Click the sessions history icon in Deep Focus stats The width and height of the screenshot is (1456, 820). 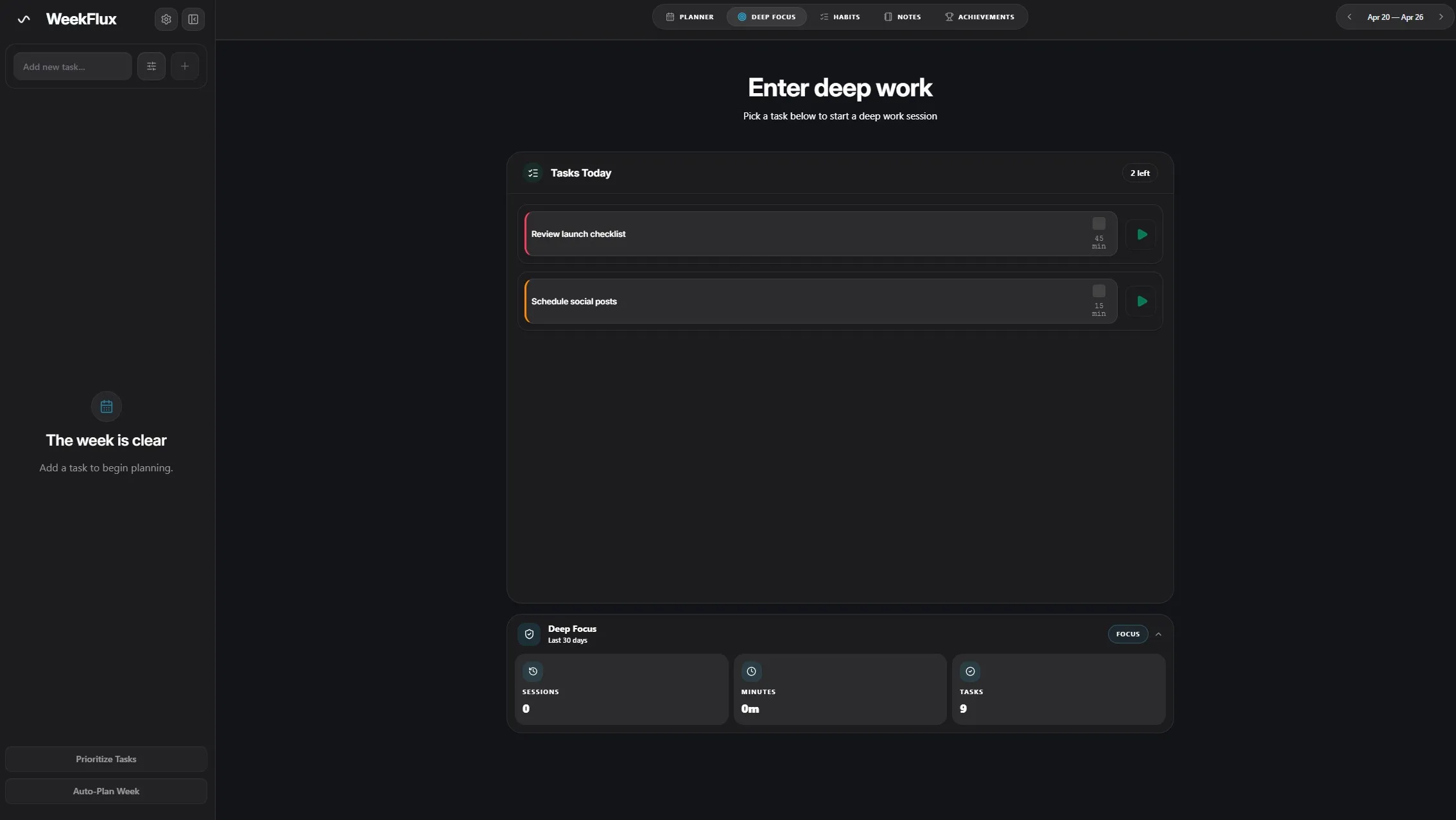click(x=532, y=671)
